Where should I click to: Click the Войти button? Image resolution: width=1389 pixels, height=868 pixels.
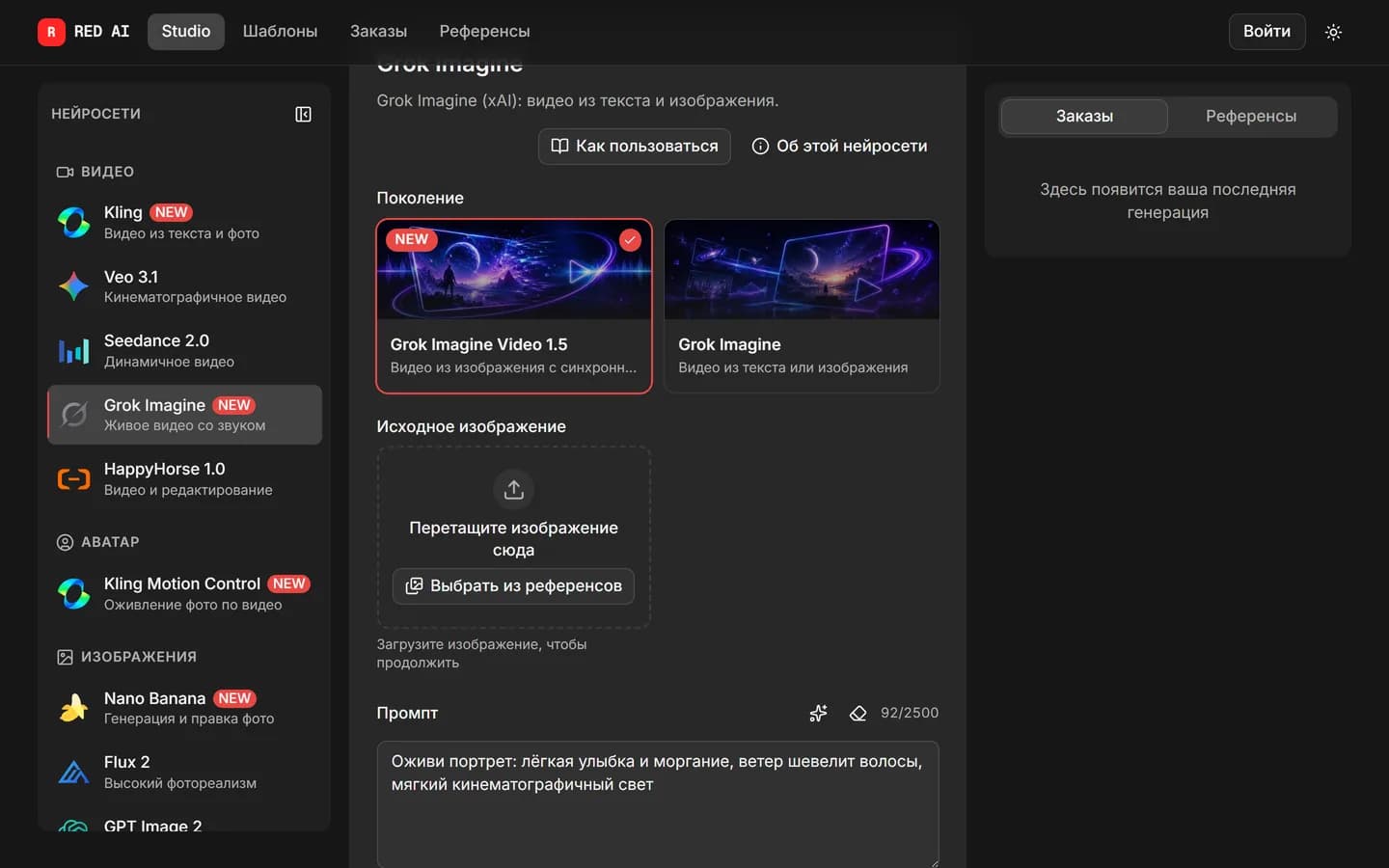point(1266,32)
